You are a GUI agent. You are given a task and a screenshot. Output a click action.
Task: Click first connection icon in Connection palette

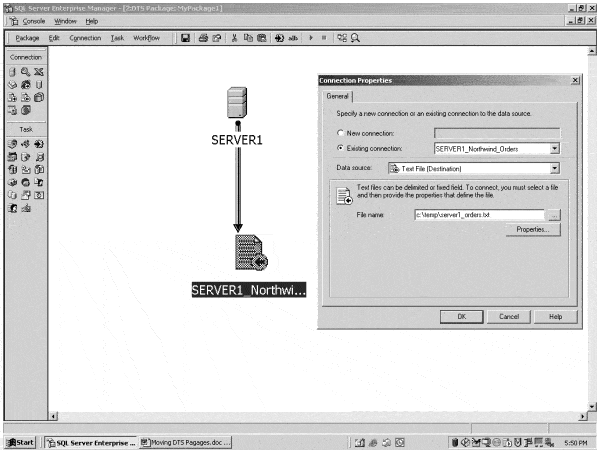pyautogui.click(x=12, y=72)
